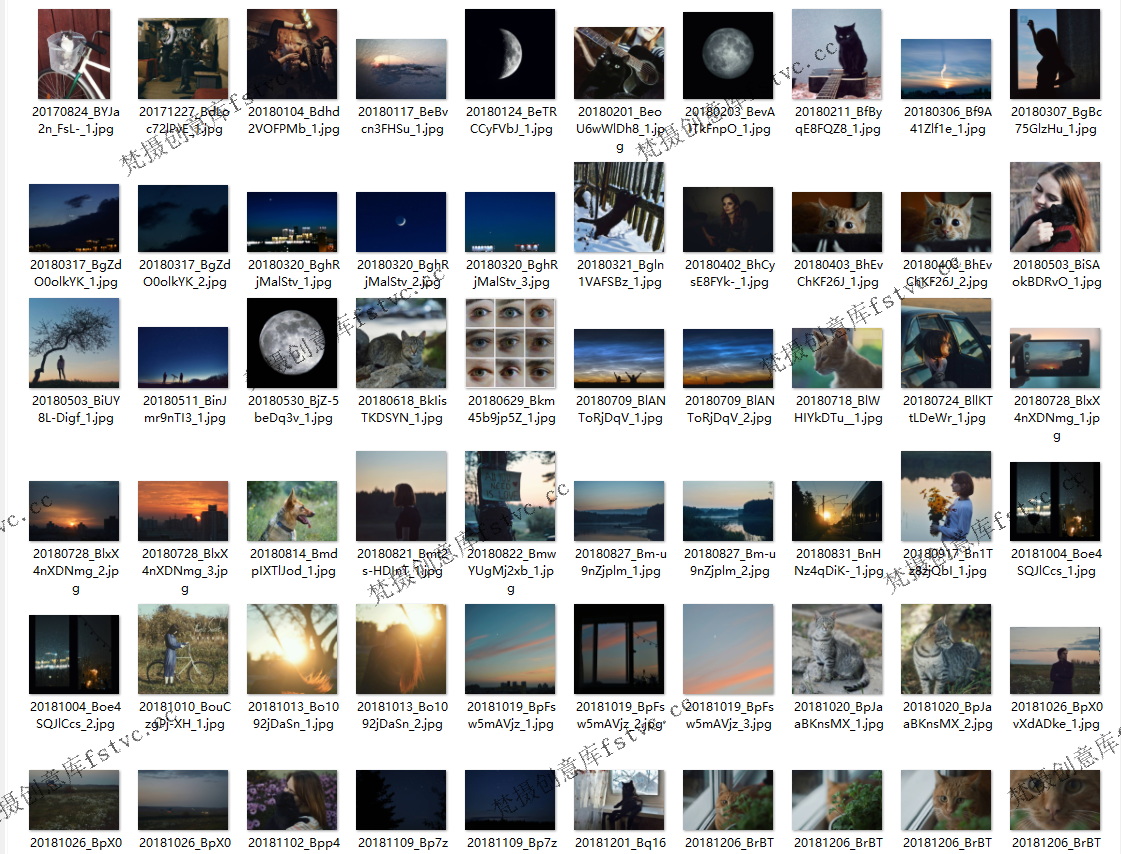The width and height of the screenshot is (1121, 854).
Task: Click file name 20181026_BpX0vXdADke_1.jpg
Action: (1056, 715)
